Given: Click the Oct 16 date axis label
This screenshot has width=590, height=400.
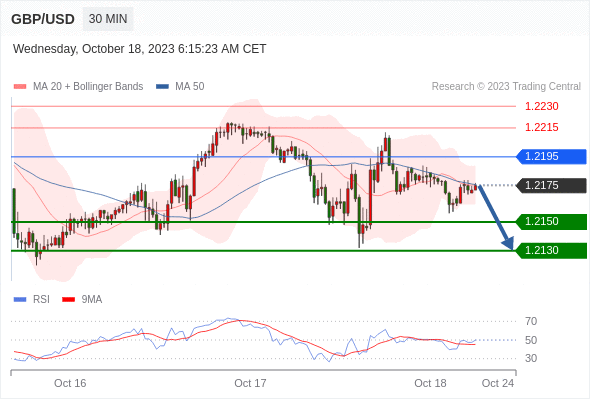Looking at the screenshot, I should point(70,383).
